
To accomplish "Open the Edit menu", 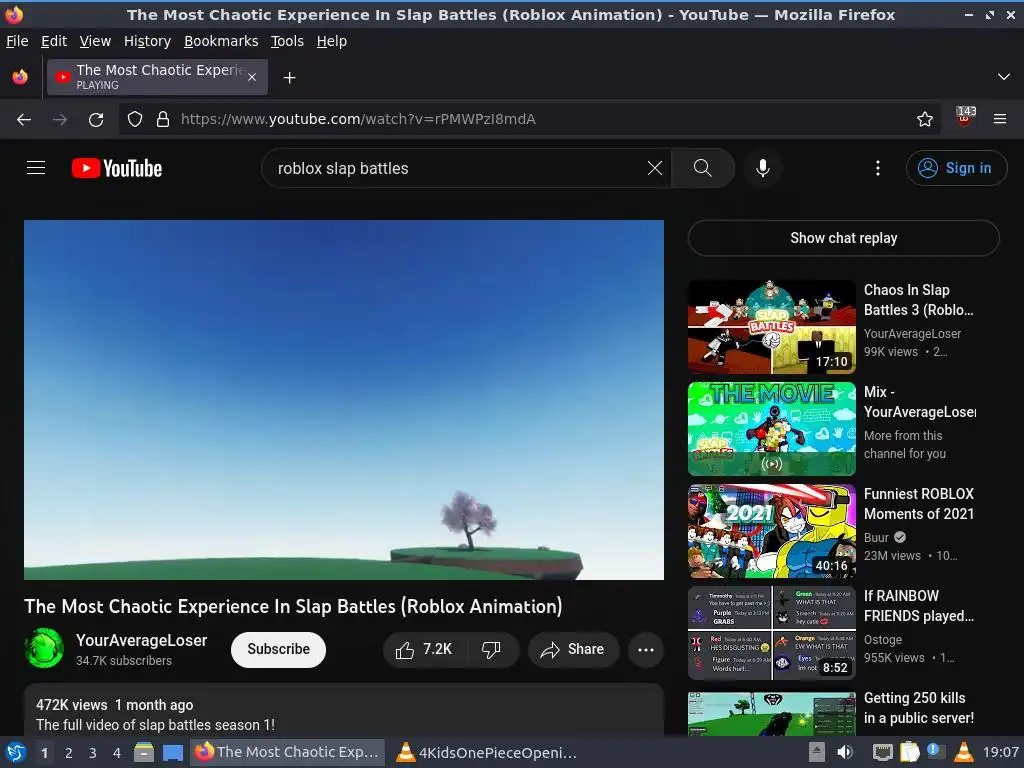I will click(x=54, y=41).
